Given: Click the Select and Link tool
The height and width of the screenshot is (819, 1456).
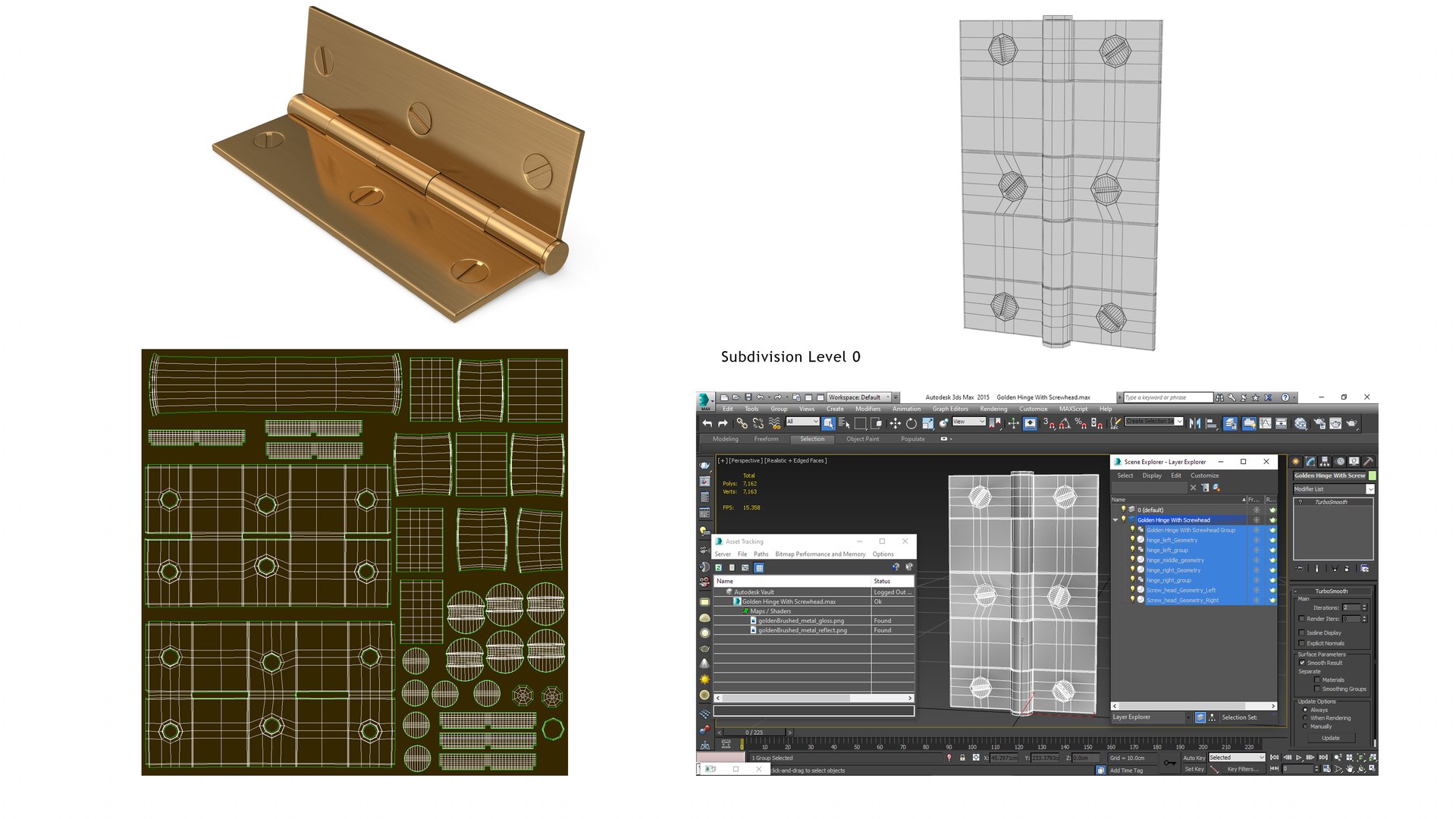Looking at the screenshot, I should [742, 423].
